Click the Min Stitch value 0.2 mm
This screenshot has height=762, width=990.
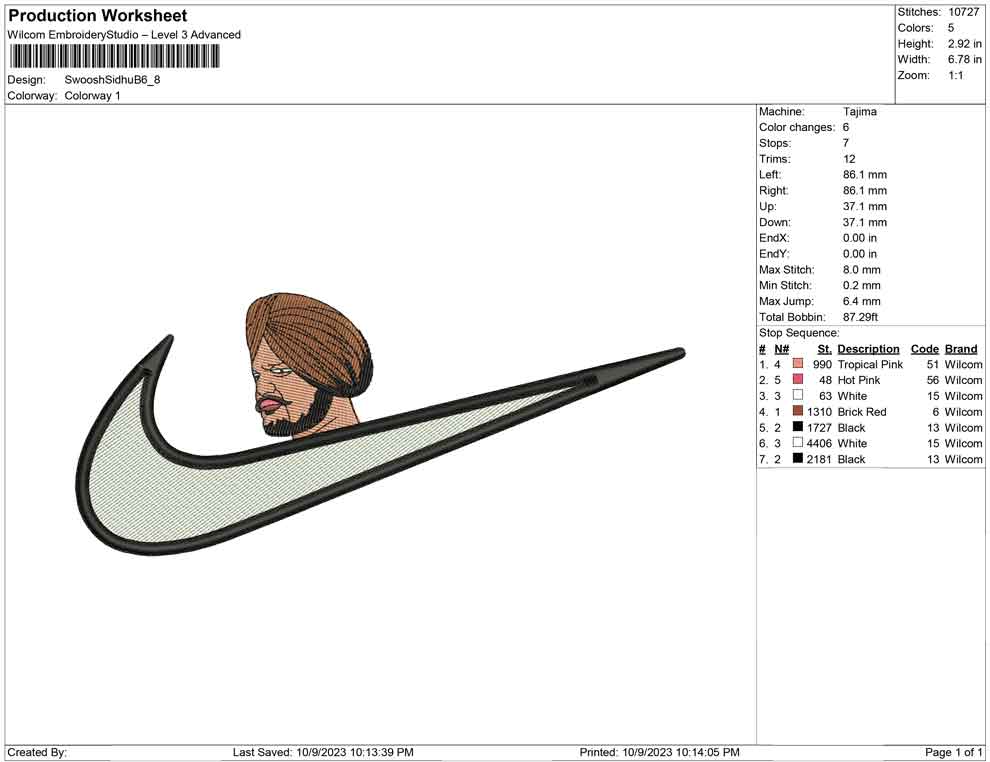pyautogui.click(x=861, y=285)
